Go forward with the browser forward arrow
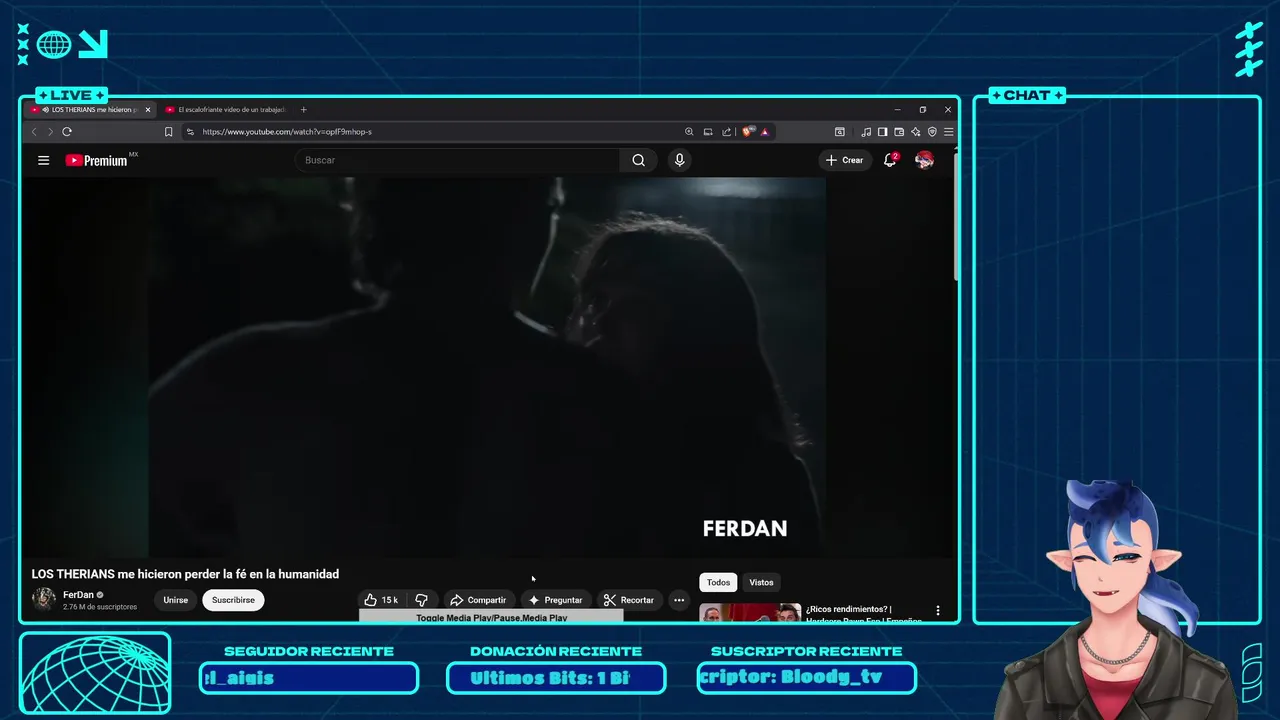 50,132
